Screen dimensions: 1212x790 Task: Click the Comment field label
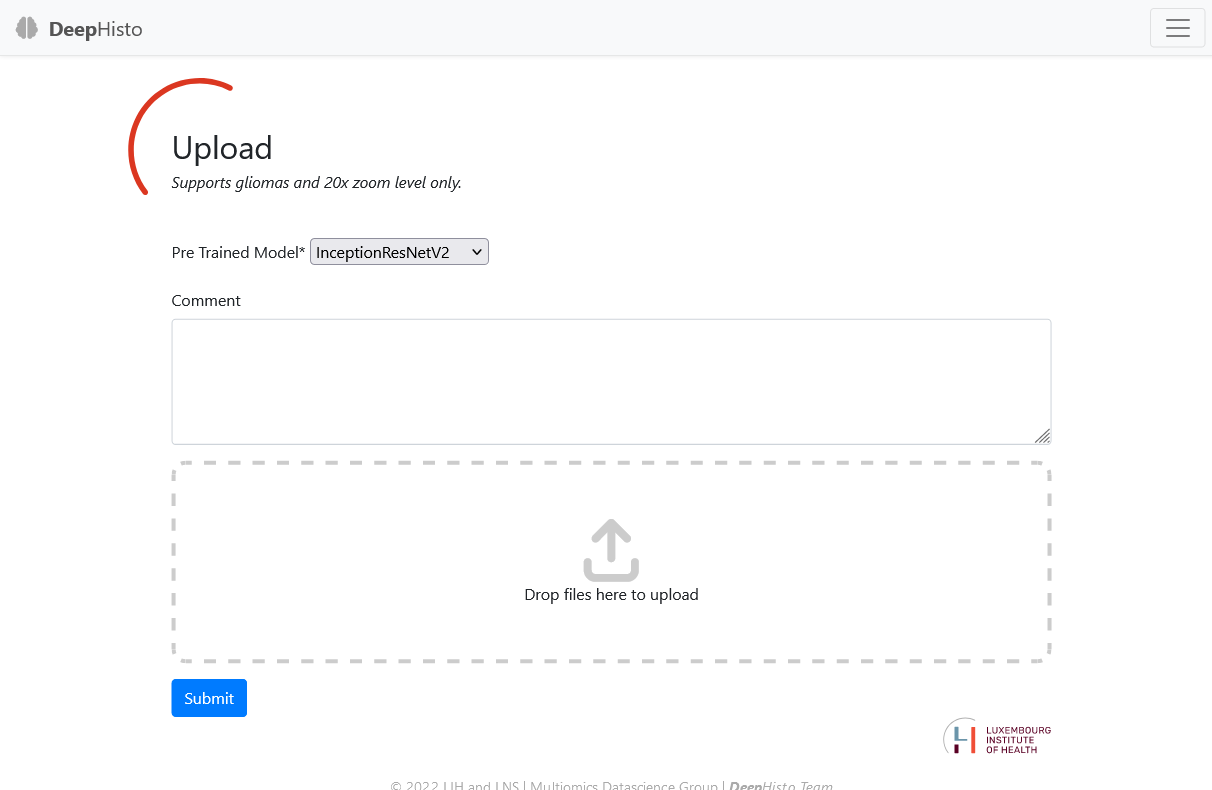[x=206, y=301]
